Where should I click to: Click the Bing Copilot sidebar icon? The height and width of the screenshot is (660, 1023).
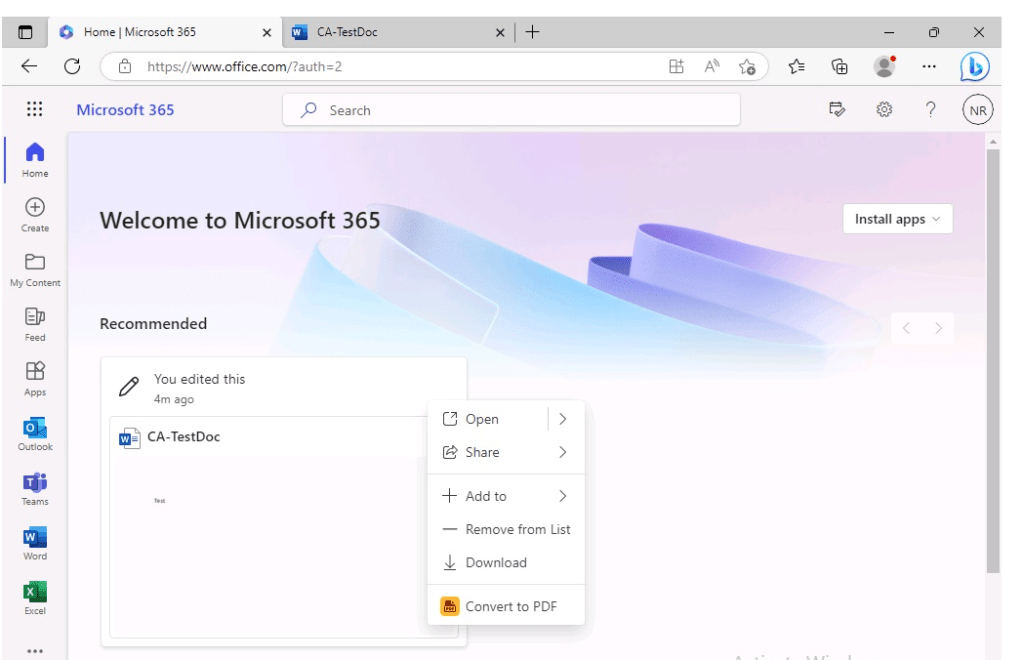pos(975,67)
